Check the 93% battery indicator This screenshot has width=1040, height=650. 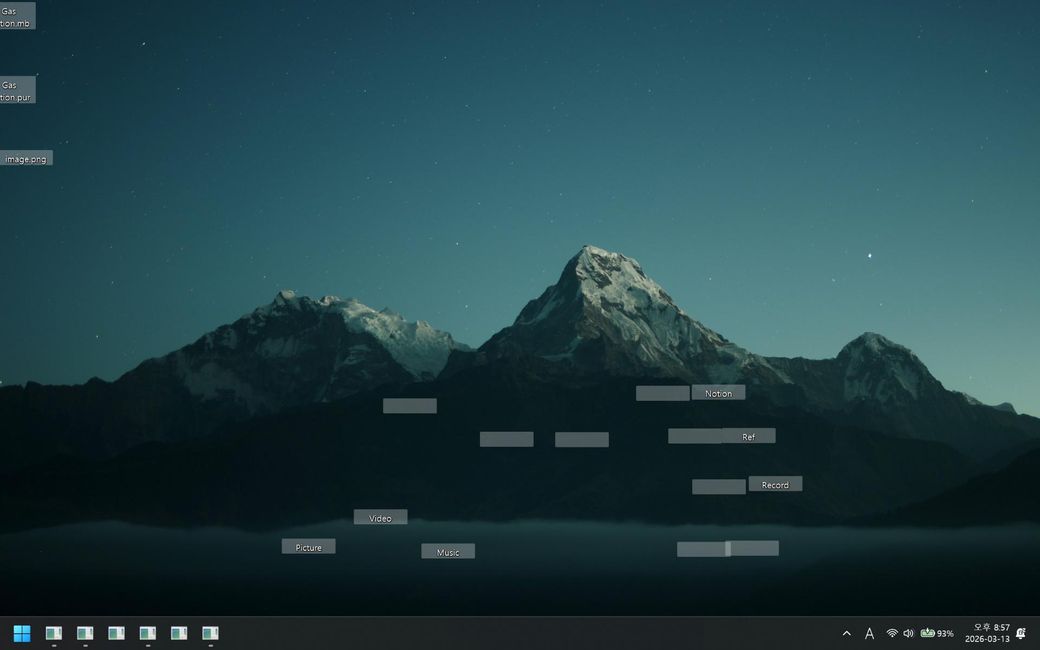937,633
